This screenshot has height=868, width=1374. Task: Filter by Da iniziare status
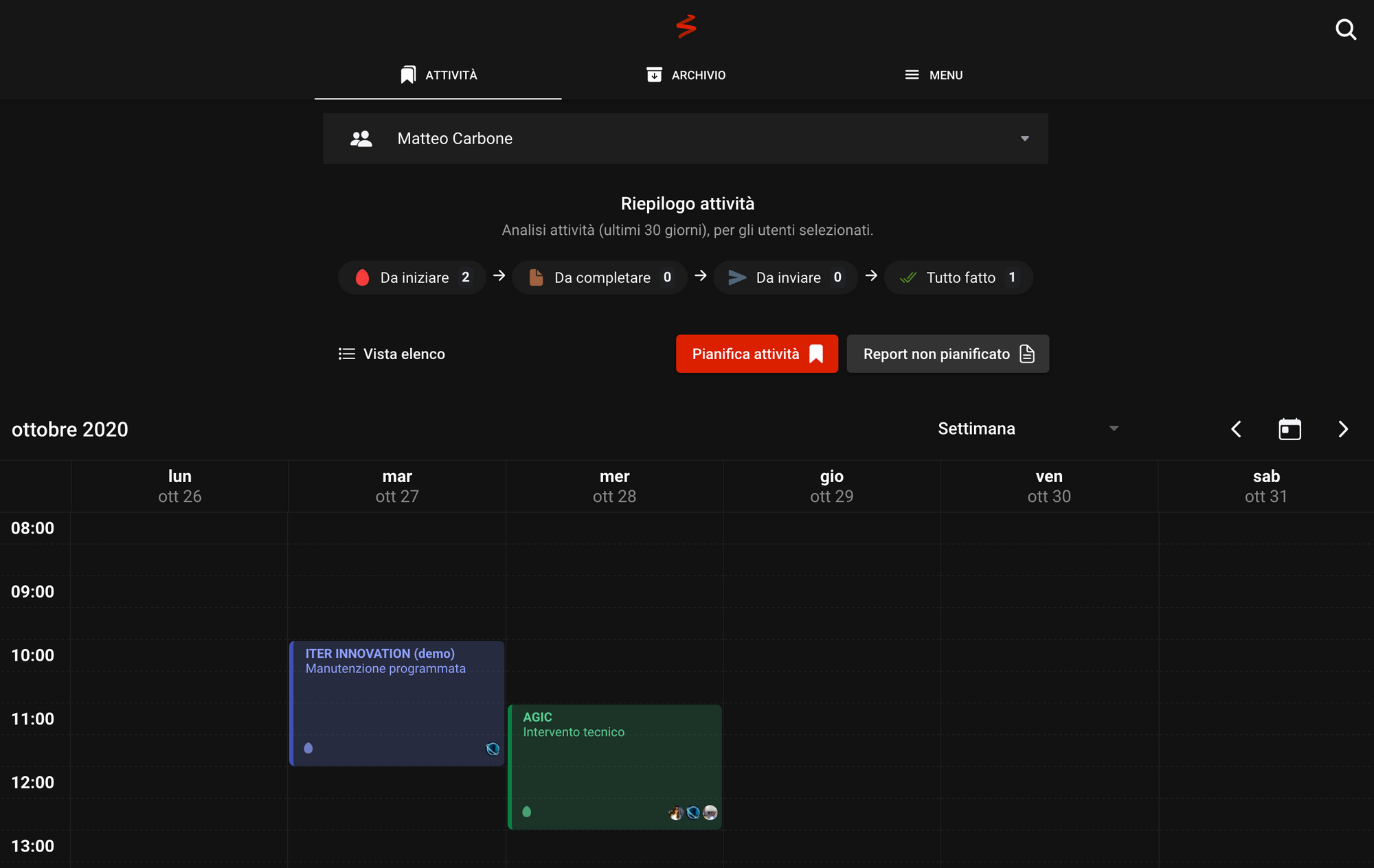(x=412, y=277)
